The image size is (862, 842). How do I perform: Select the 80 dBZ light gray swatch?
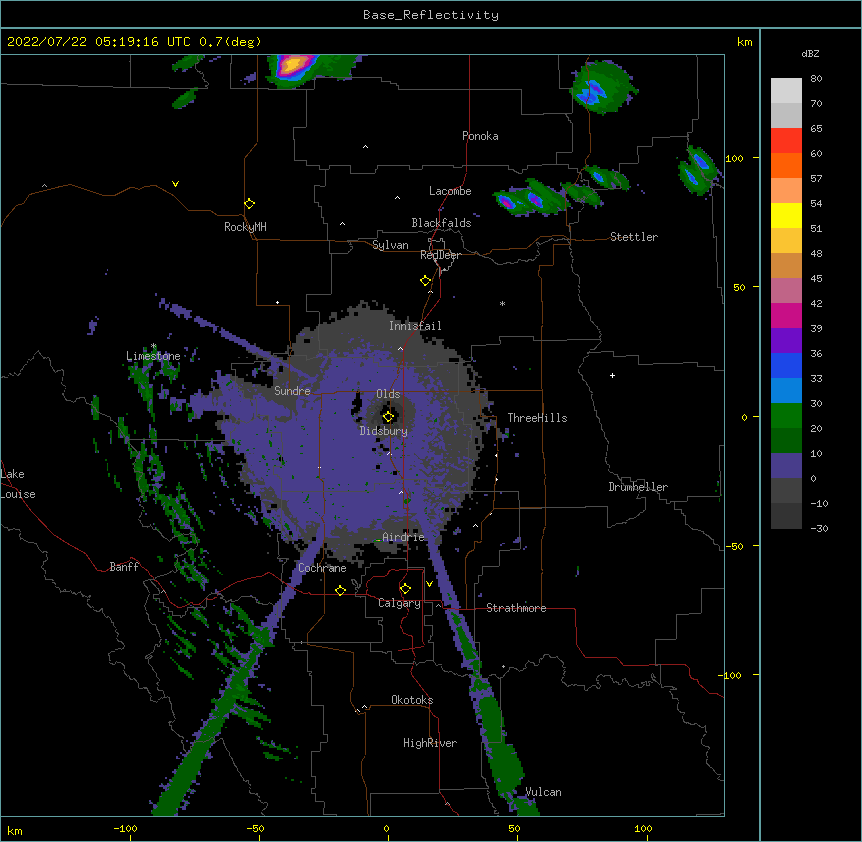786,91
